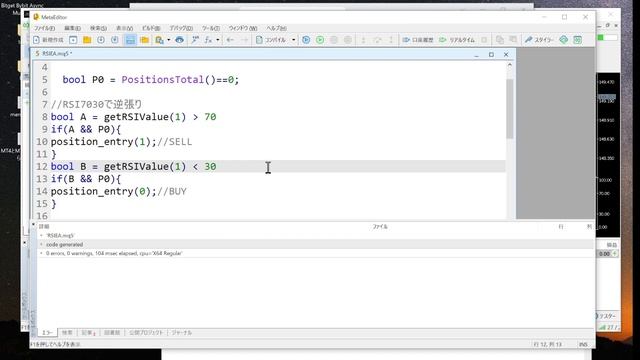640x360 pixels.
Task: Click the ファイル column header in toolbox
Action: (380, 227)
